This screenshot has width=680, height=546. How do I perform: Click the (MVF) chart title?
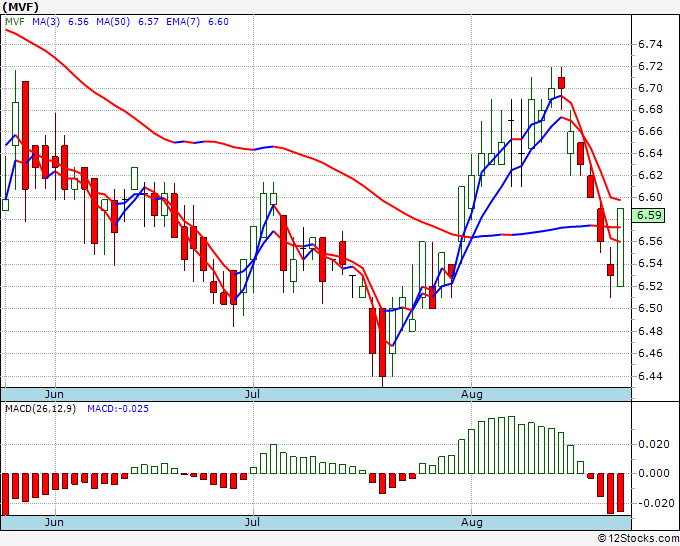pos(21,7)
